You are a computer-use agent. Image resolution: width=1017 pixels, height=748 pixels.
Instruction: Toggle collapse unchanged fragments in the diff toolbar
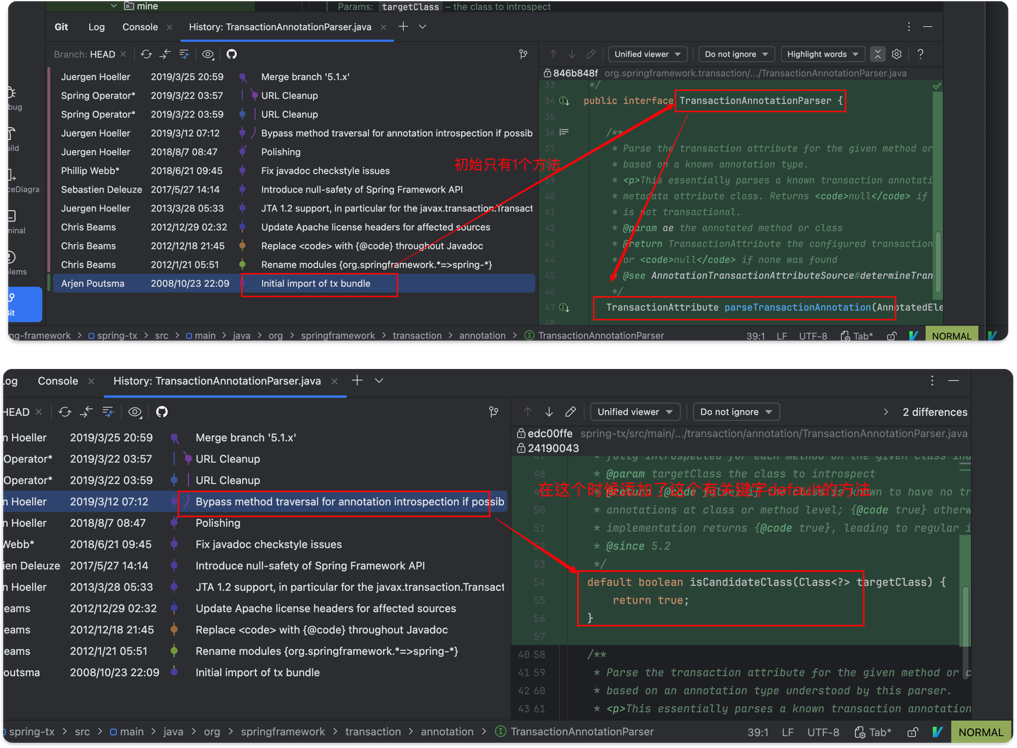point(877,54)
